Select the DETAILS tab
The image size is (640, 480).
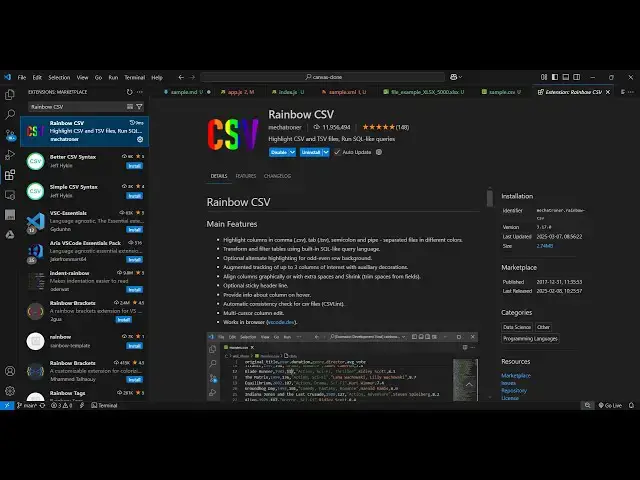(219, 176)
